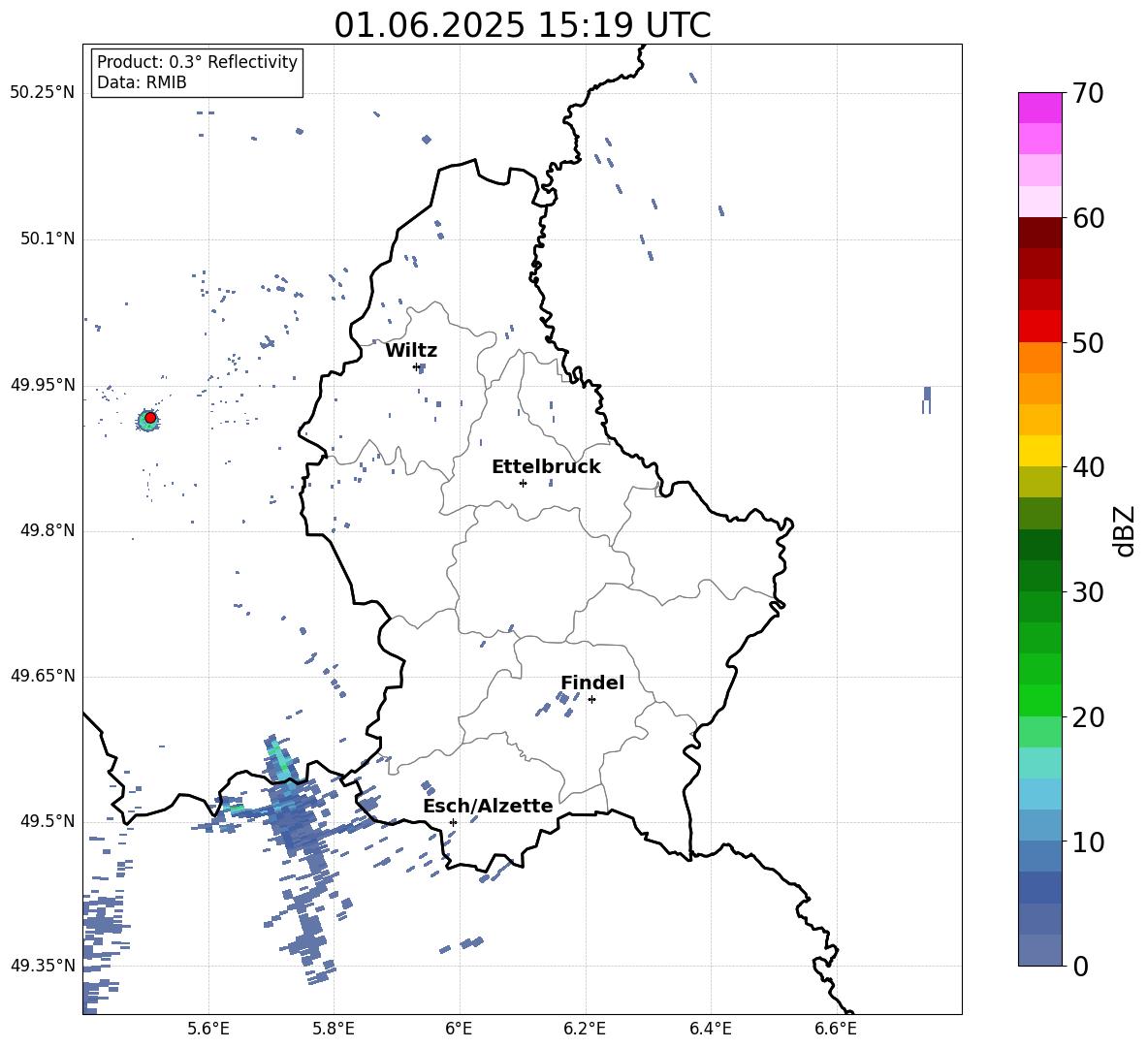Click the 40 tick on the colorbar
Viewport: 1148px width, 1048px height.
(x=1089, y=467)
